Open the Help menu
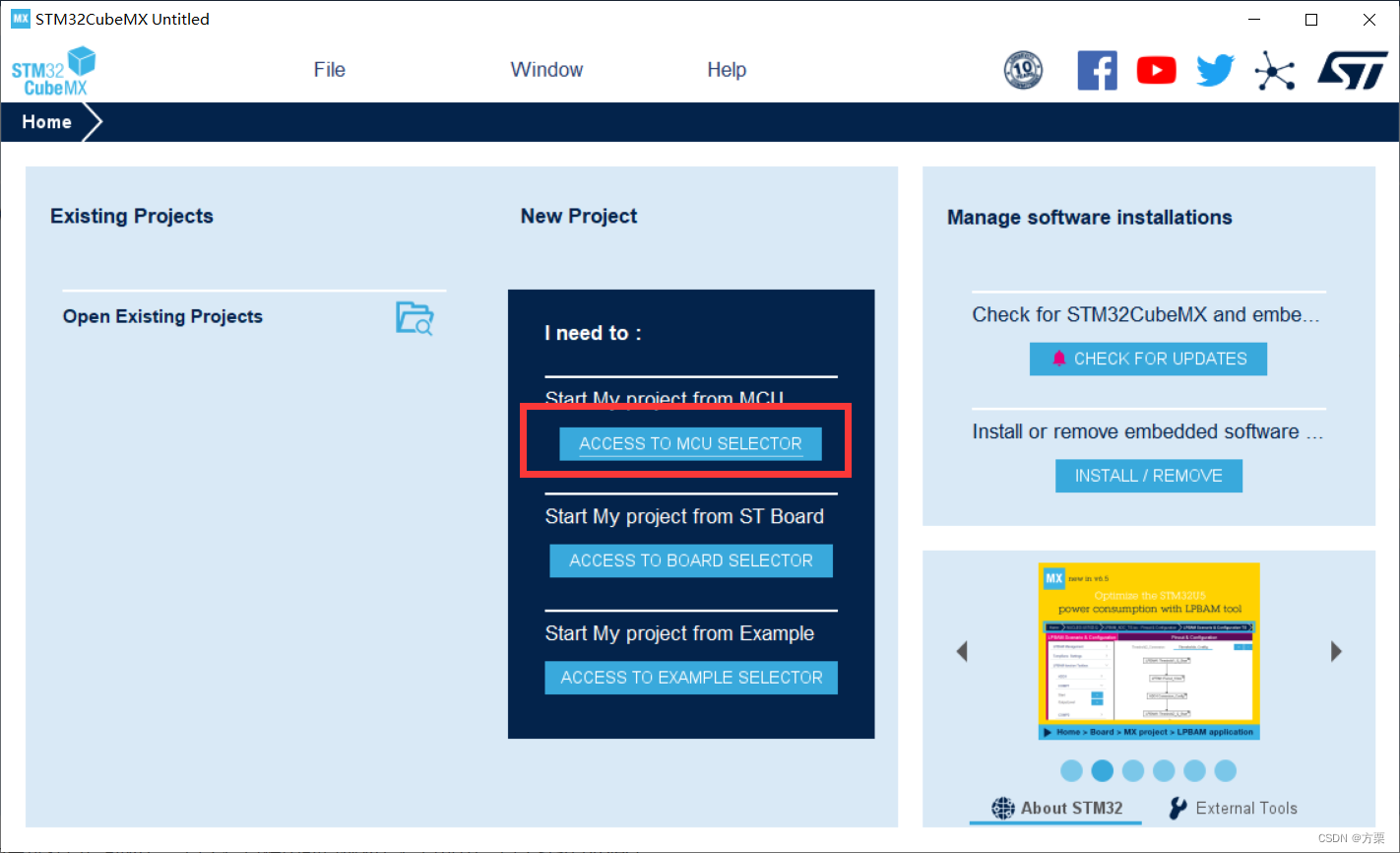Image resolution: width=1400 pixels, height=853 pixels. pos(727,70)
